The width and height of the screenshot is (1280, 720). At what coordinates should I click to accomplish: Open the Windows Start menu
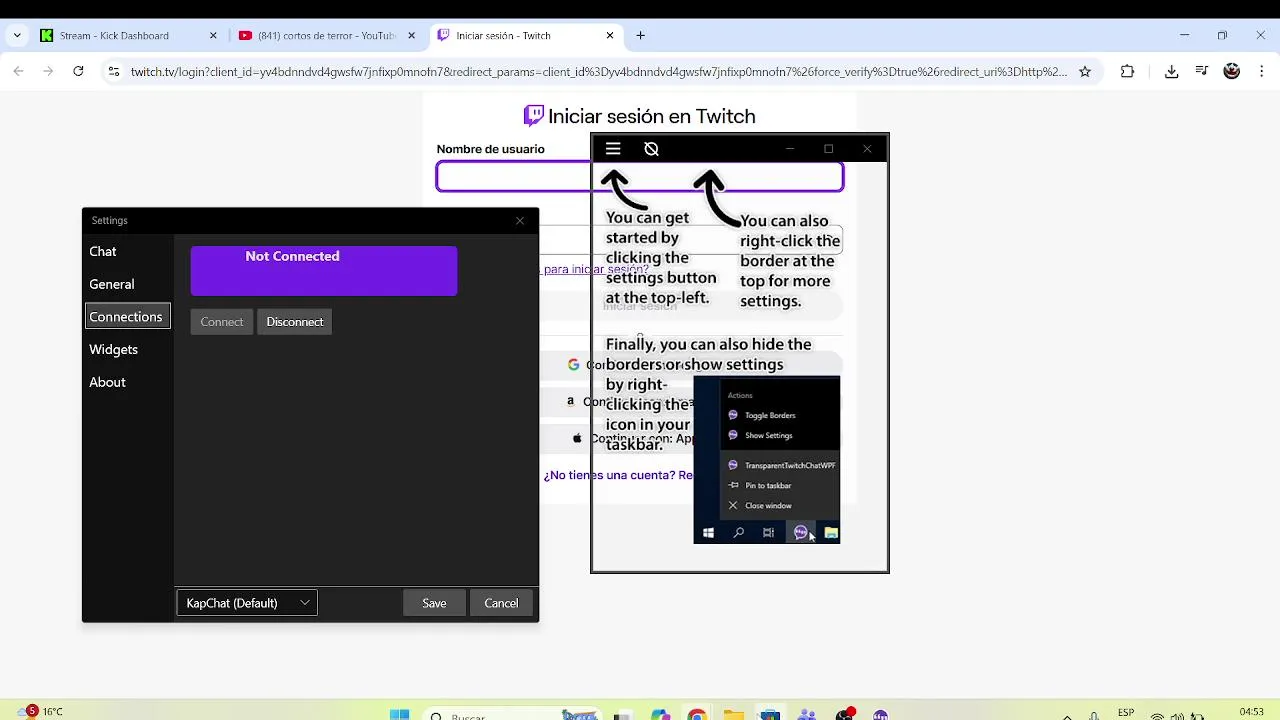399,714
